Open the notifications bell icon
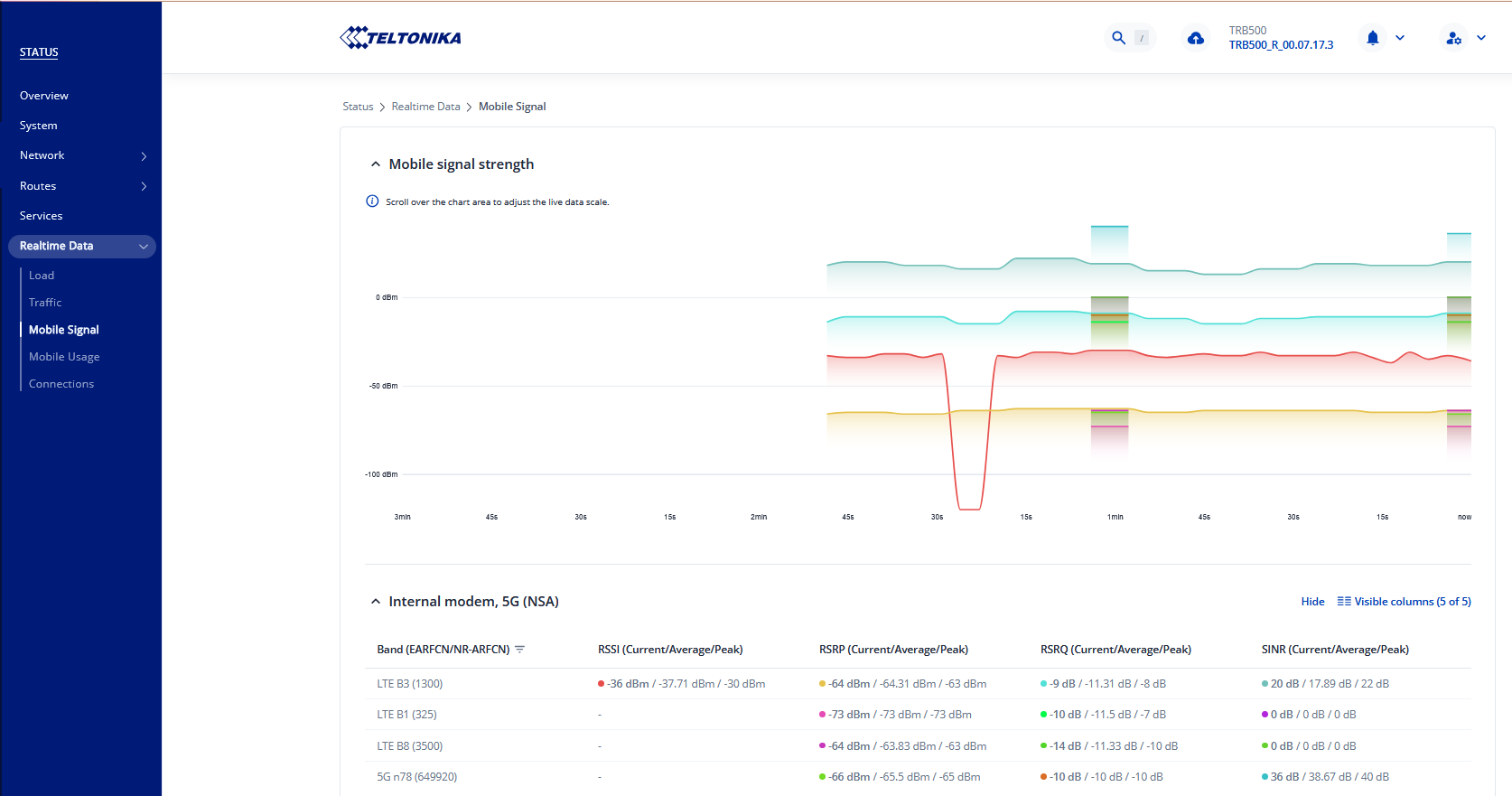This screenshot has width=1512, height=796. pyautogui.click(x=1372, y=38)
